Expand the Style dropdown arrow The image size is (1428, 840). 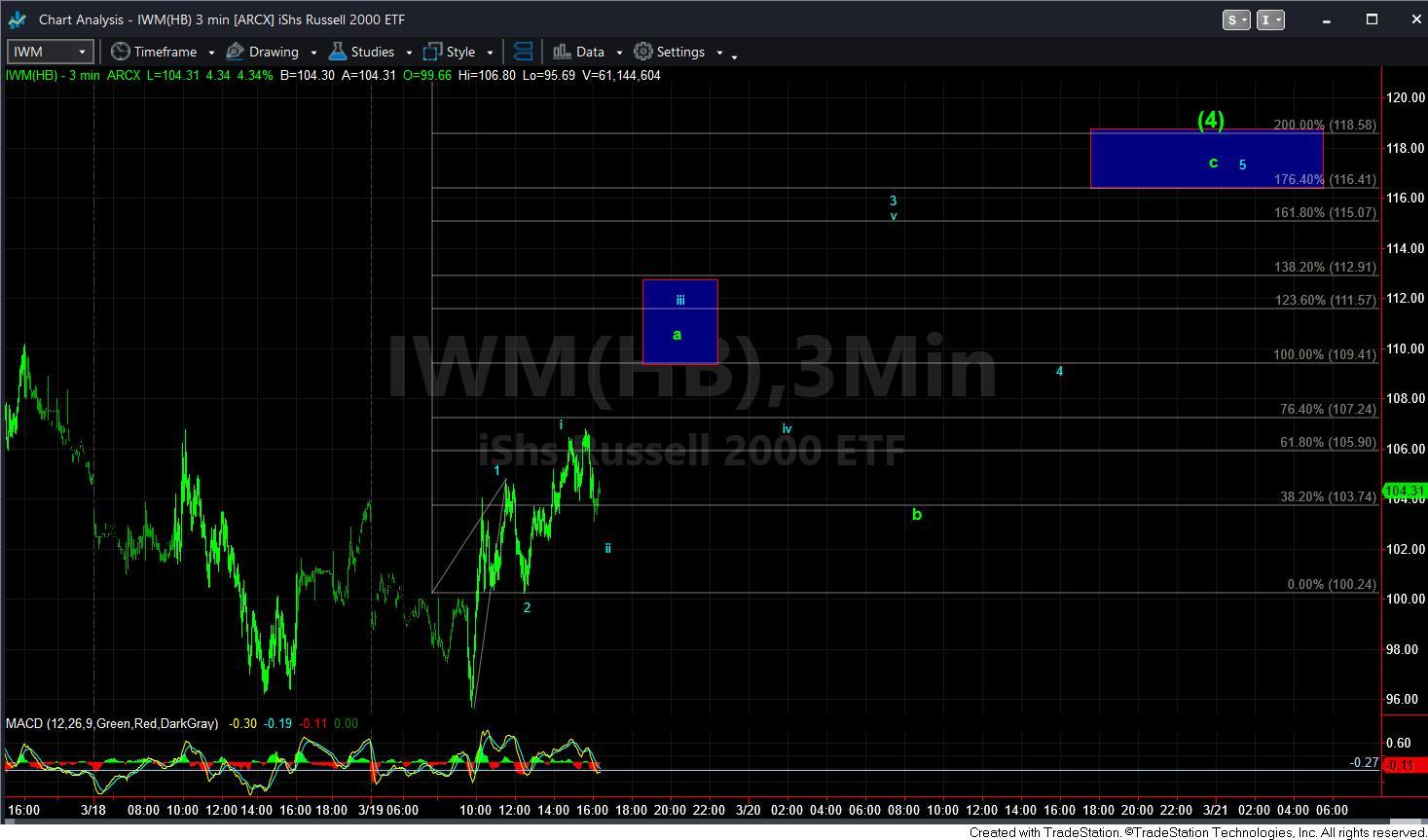click(x=490, y=53)
